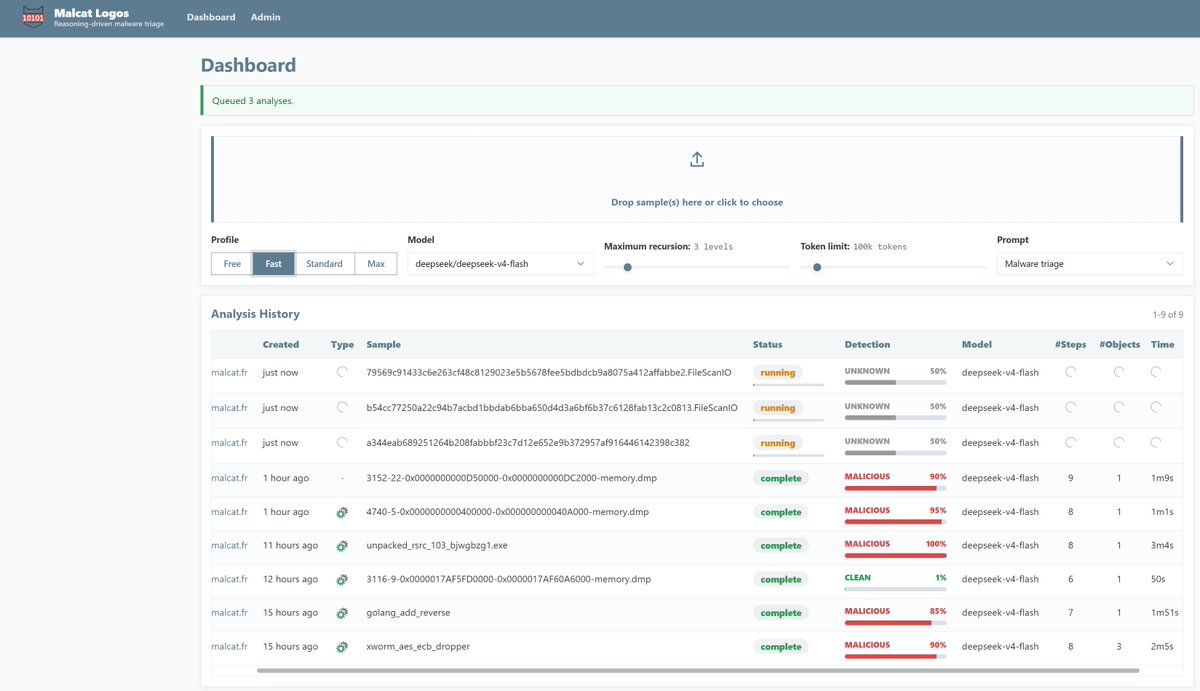Screen dimensions: 1200x691
Task: Click the upload arrow icon in drop zone
Action: 697,160
